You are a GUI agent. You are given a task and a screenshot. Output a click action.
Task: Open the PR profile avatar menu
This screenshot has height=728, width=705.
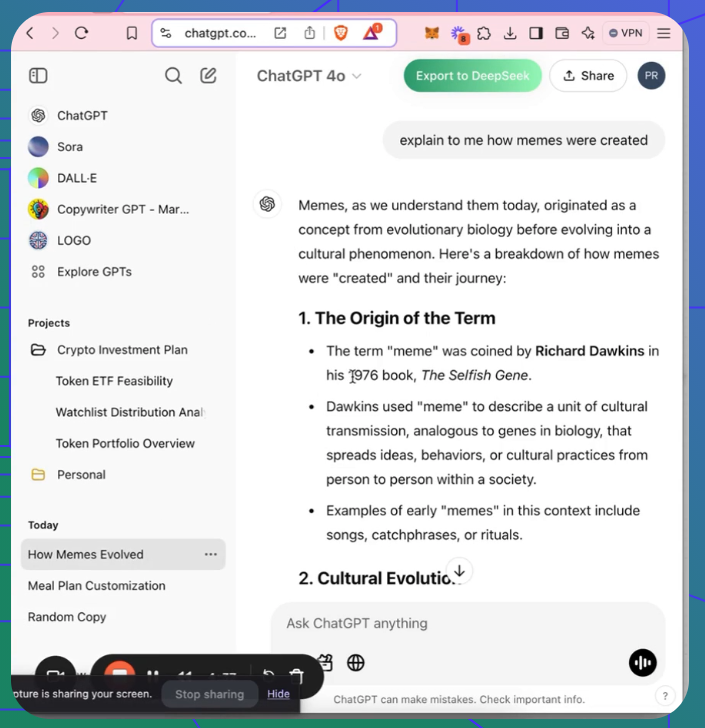coord(651,76)
